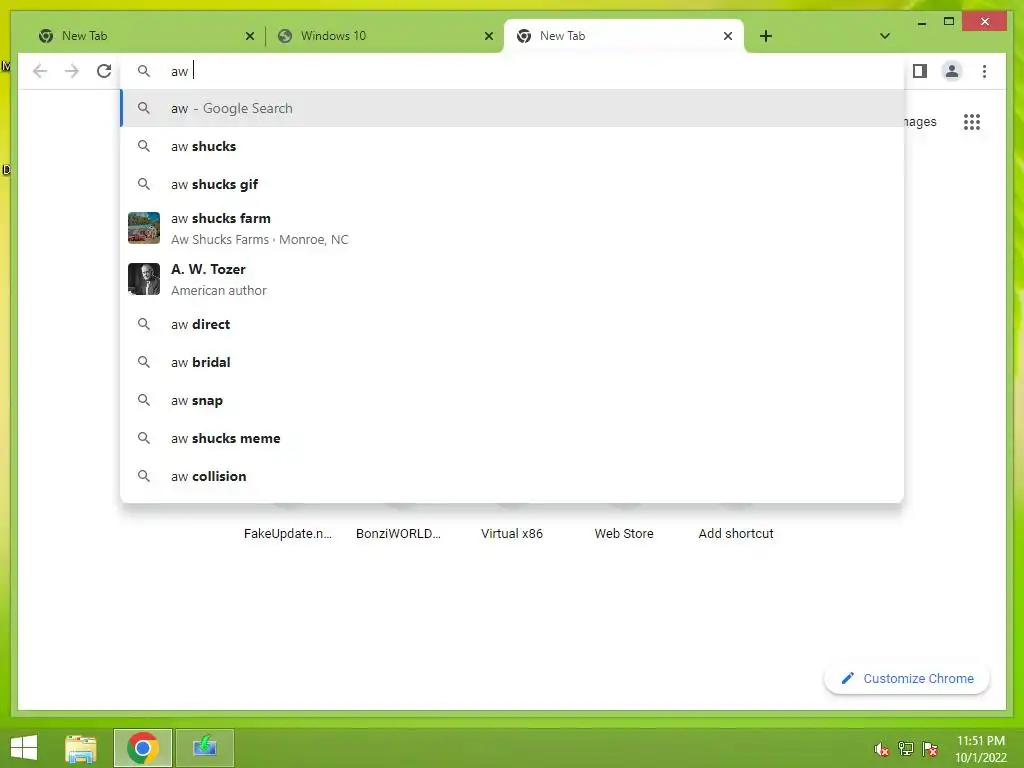Viewport: 1024px width, 768px height.
Task: Expand the tab search chevron
Action: tap(885, 36)
